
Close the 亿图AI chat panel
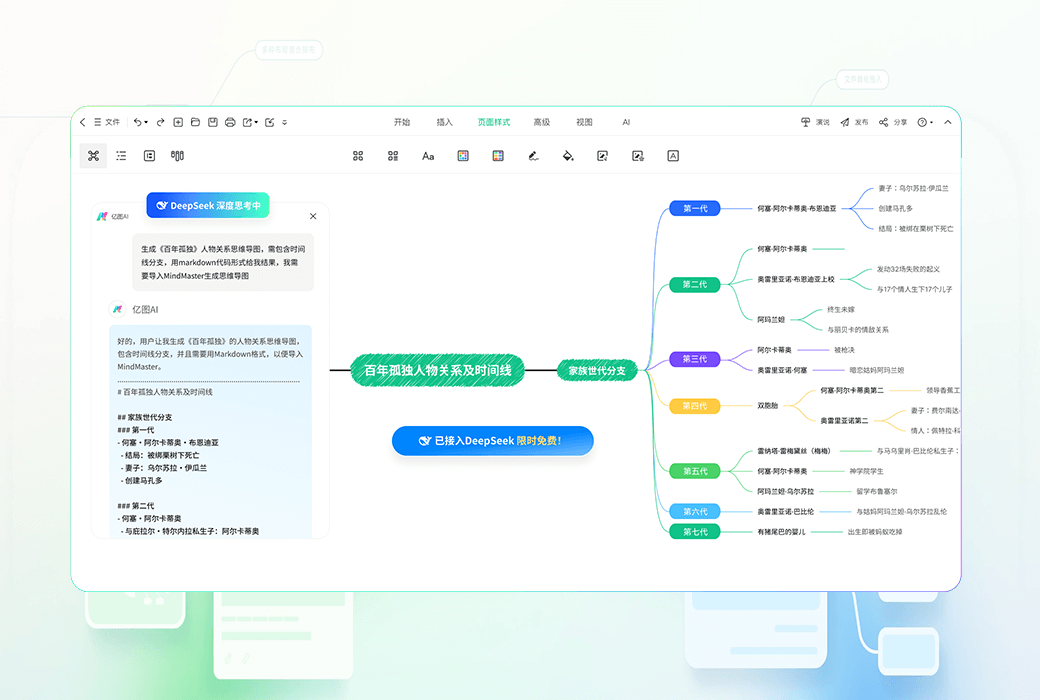(313, 216)
